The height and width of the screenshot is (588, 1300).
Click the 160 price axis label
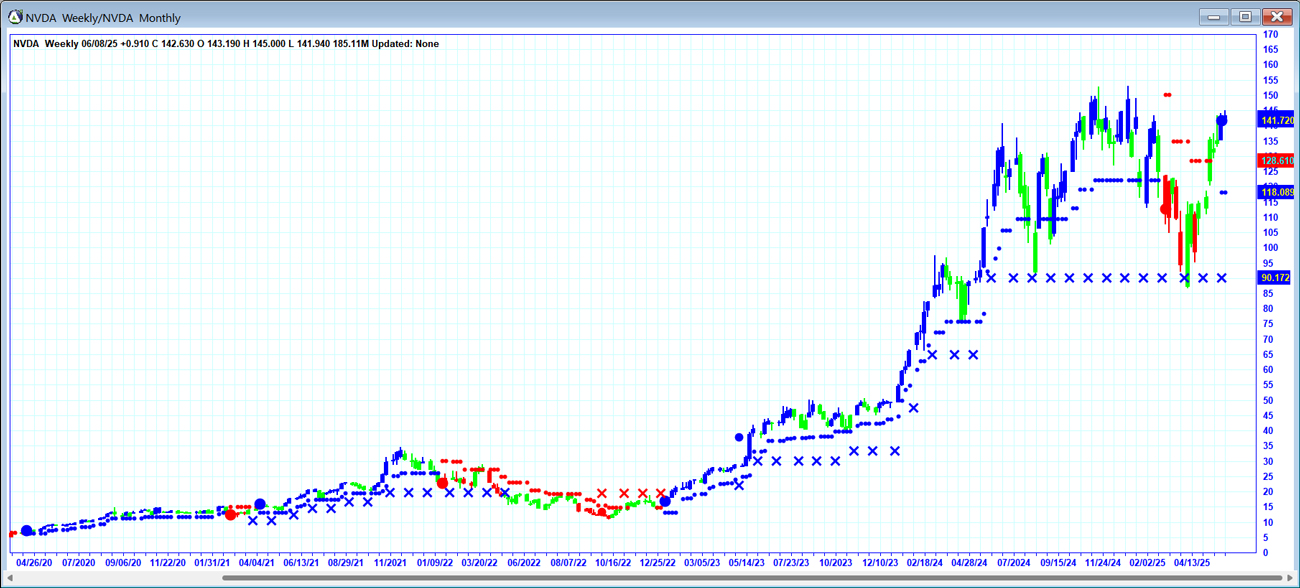point(1270,65)
